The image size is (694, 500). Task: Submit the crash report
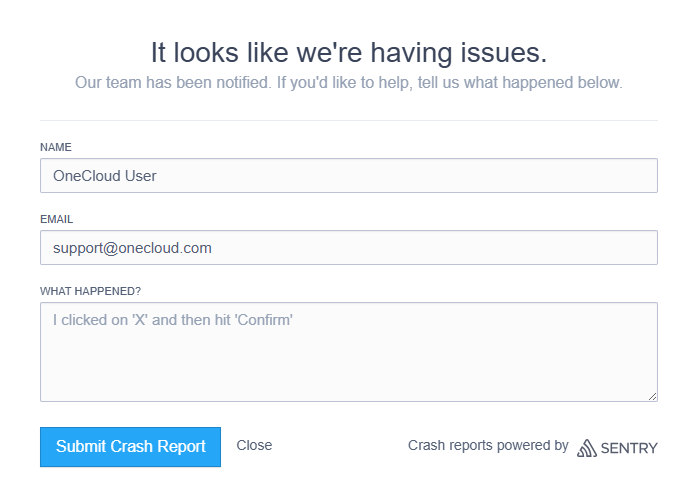[x=130, y=447]
